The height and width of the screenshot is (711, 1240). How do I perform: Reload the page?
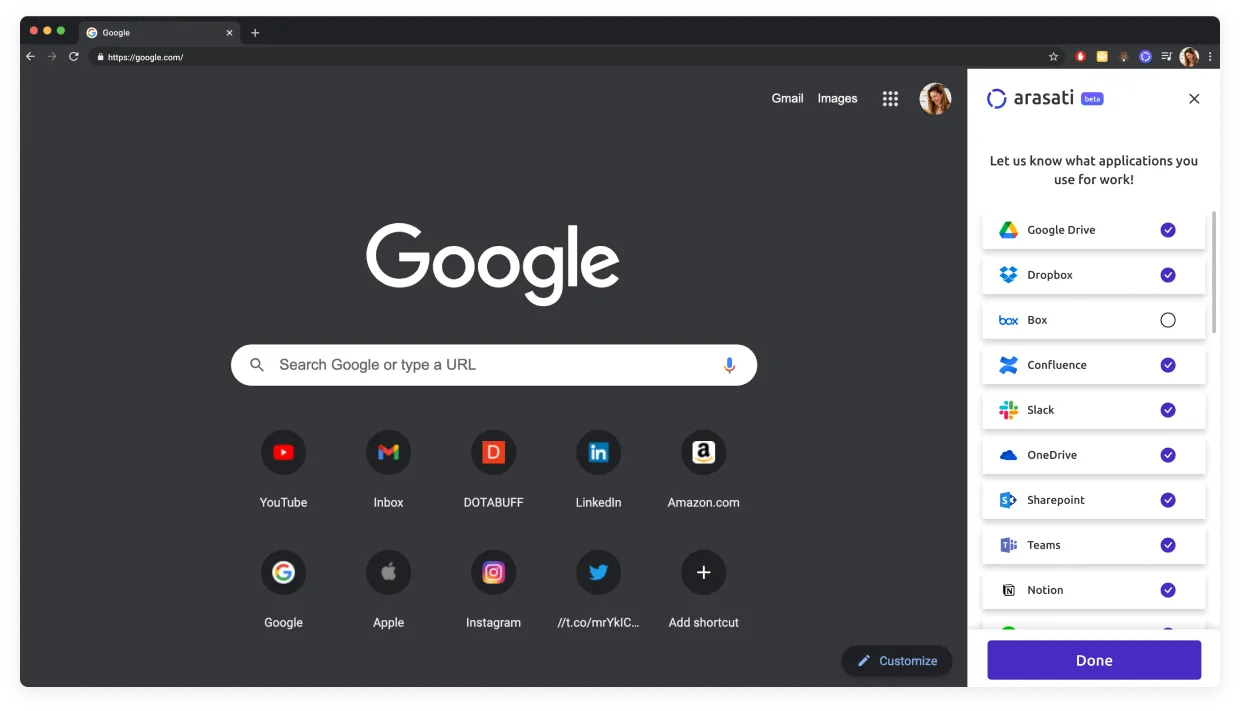(74, 57)
